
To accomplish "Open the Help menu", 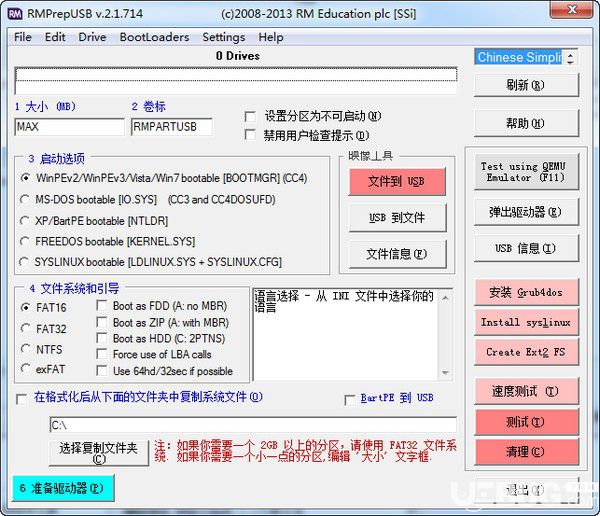I will [271, 37].
